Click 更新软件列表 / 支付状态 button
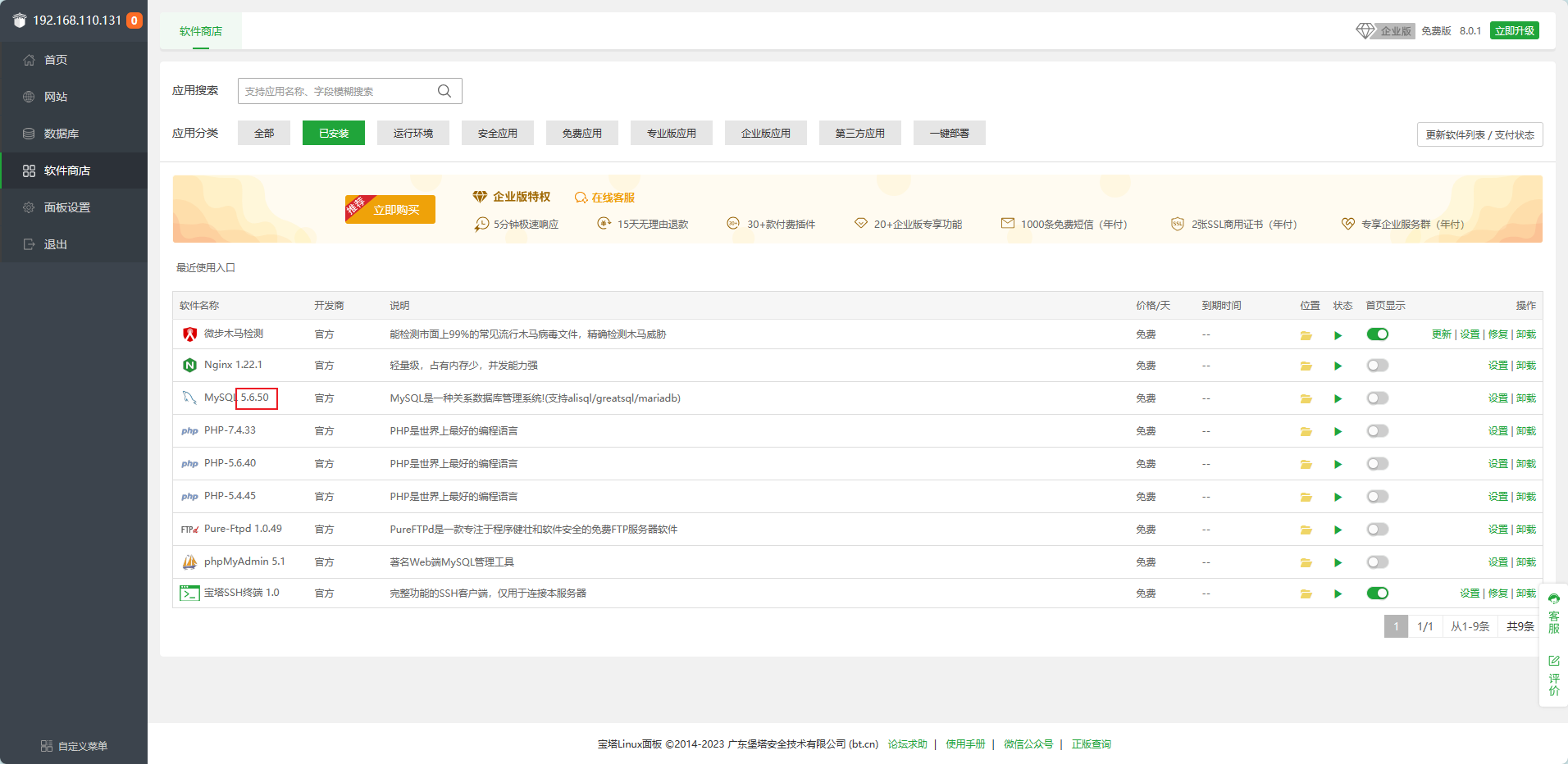This screenshot has width=1568, height=764. pyautogui.click(x=1479, y=134)
